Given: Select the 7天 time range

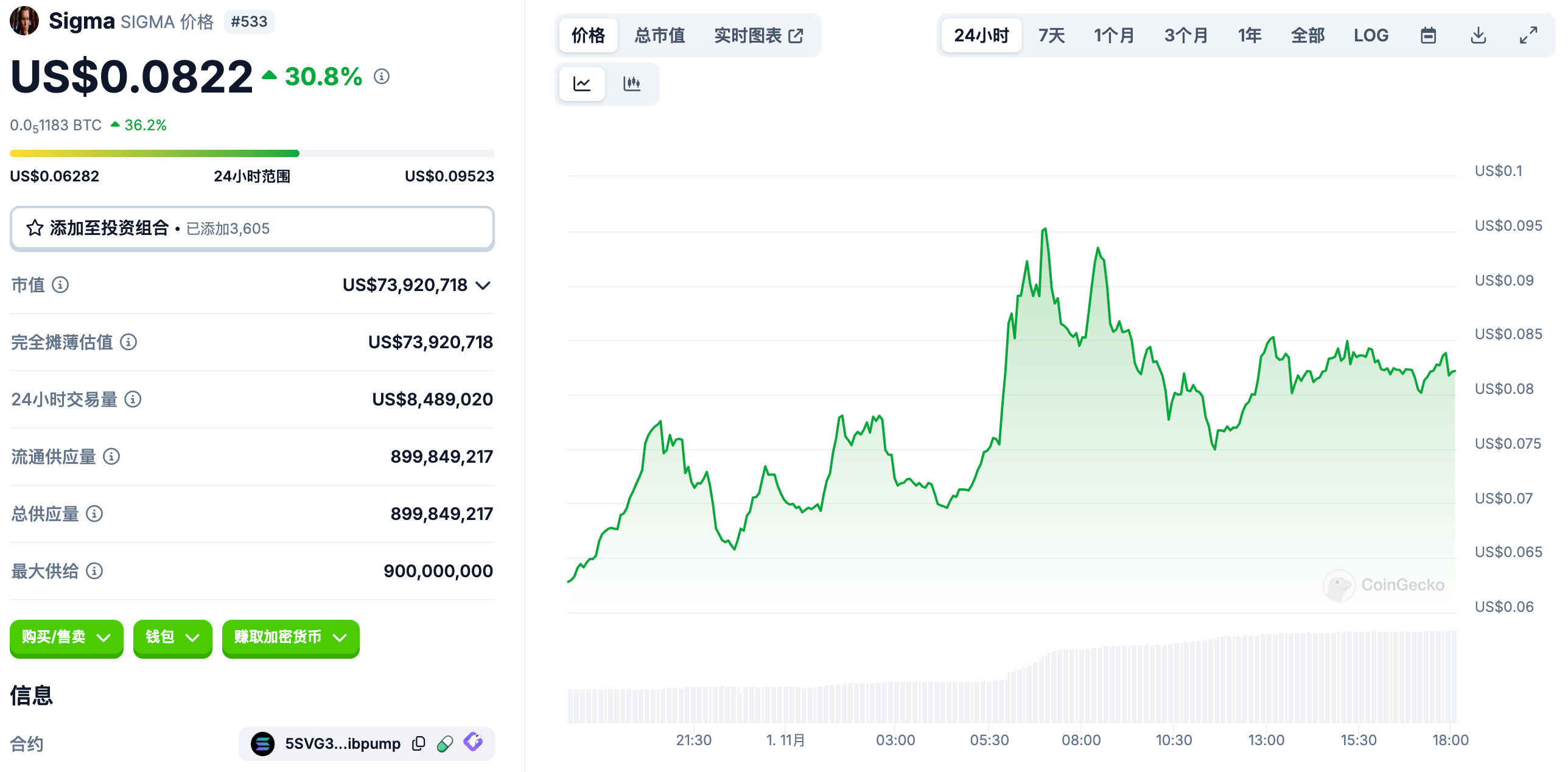Looking at the screenshot, I should (x=1051, y=35).
